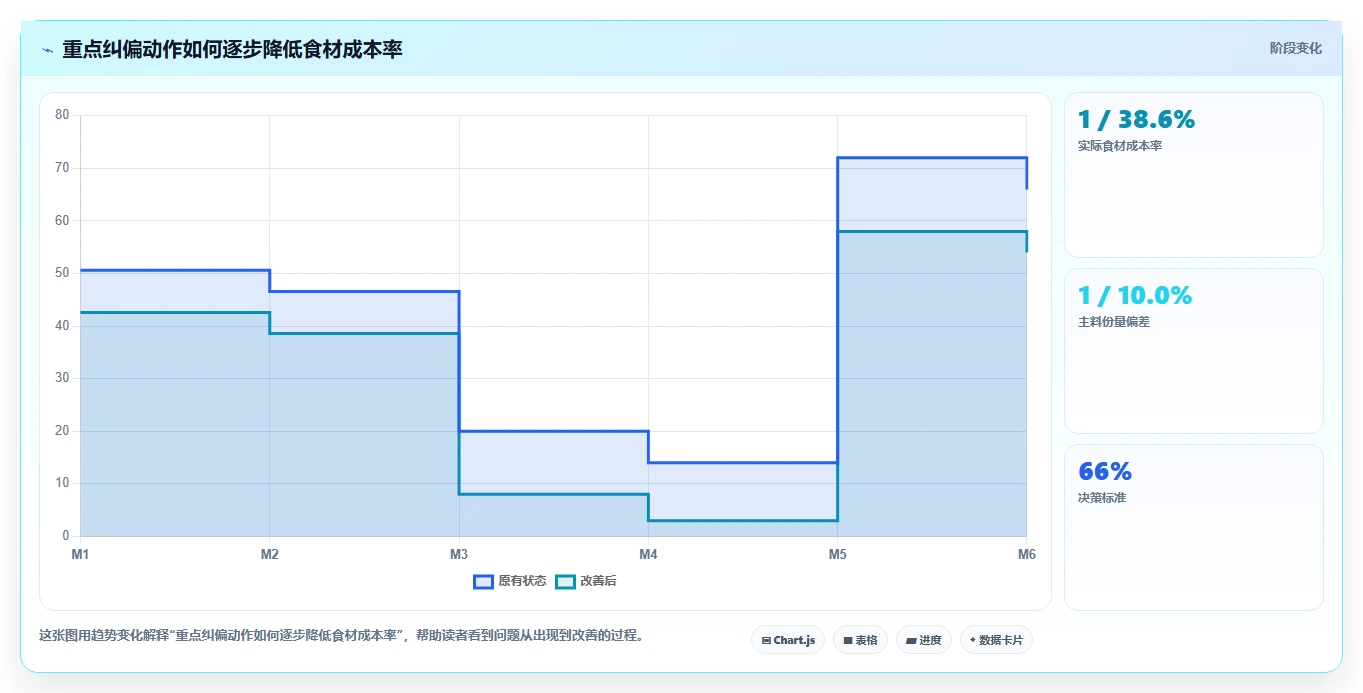This screenshot has width=1363, height=693.
Task: Click the 进度 tag icon
Action: tap(912, 640)
